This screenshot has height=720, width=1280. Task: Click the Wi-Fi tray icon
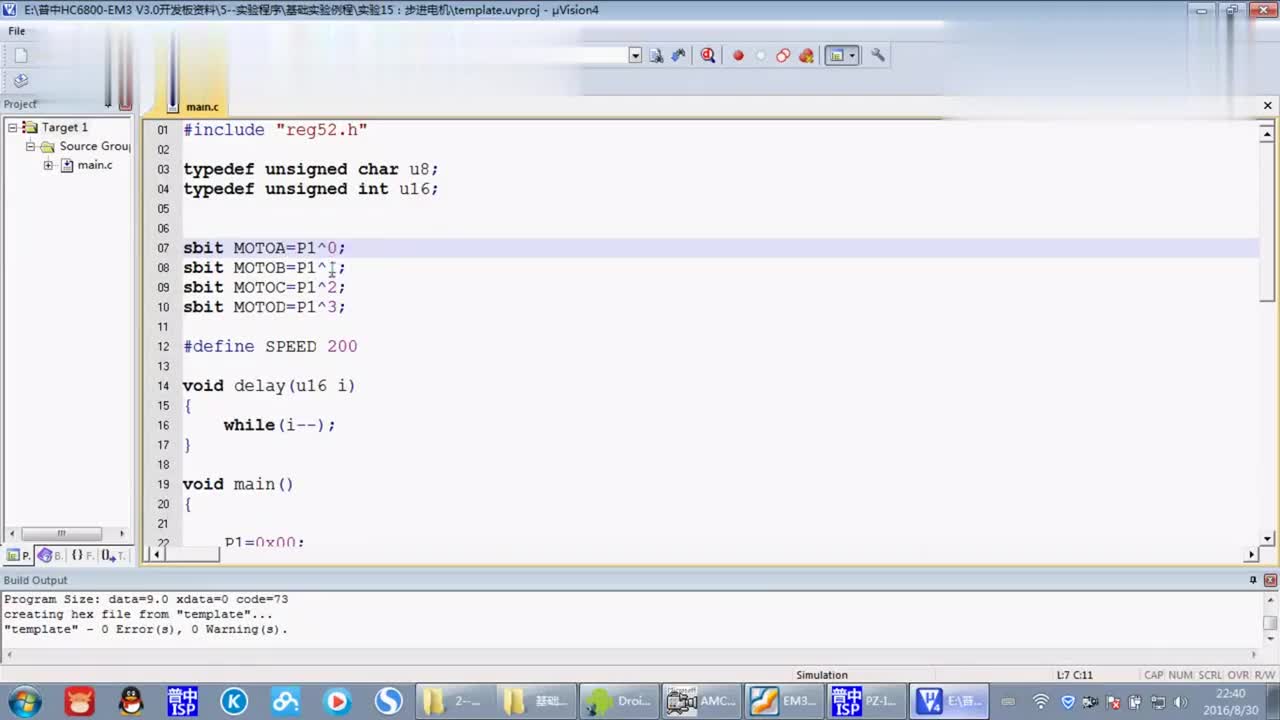pos(1041,702)
